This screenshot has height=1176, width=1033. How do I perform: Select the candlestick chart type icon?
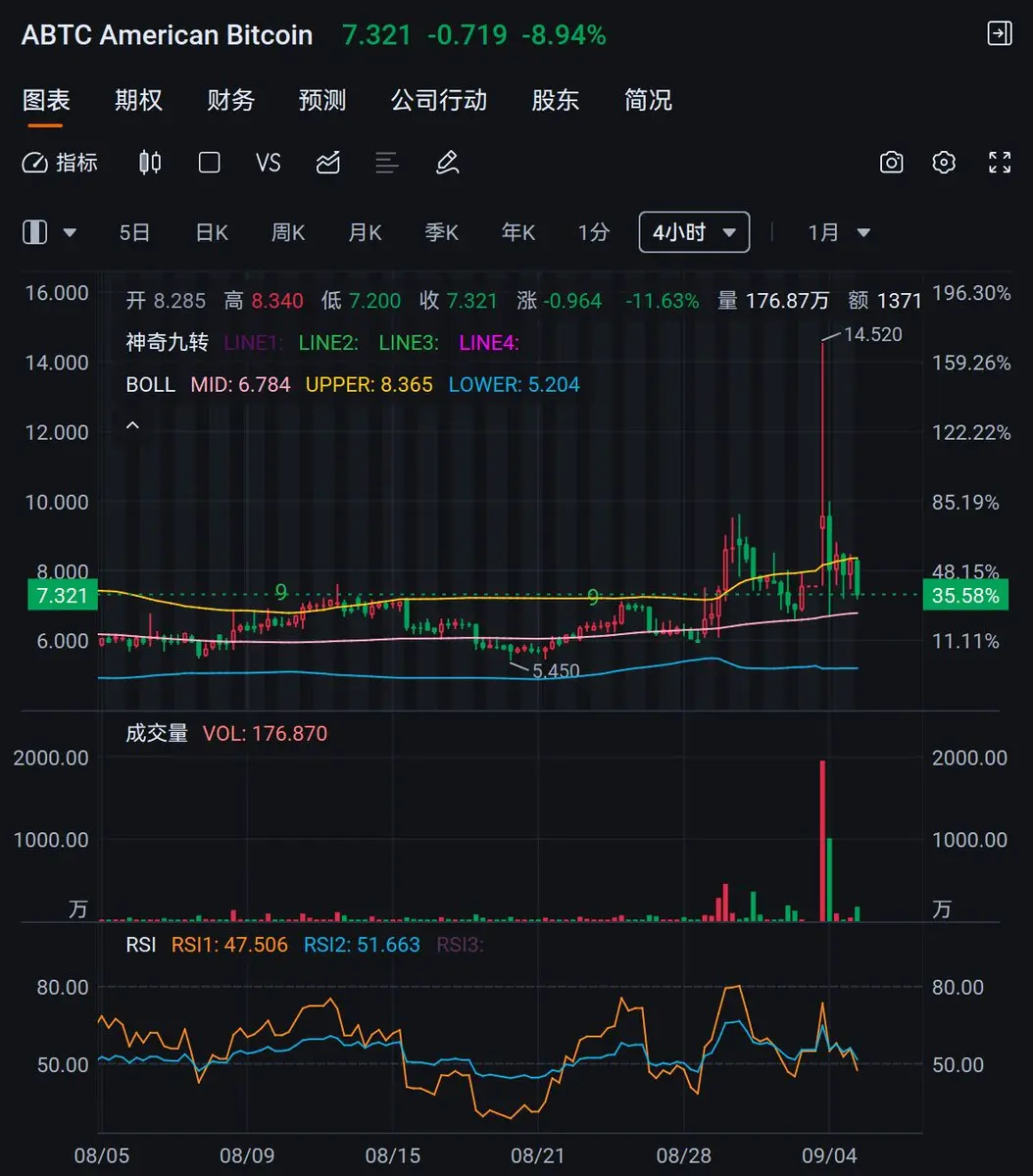point(150,163)
